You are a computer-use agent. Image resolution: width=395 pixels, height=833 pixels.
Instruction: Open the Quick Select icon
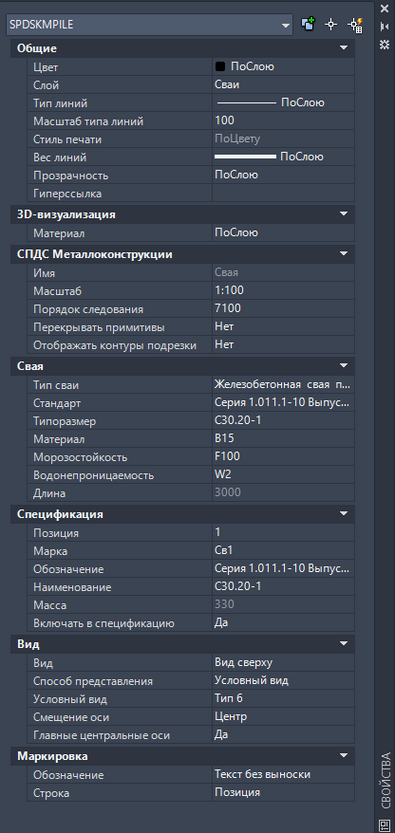[x=355, y=24]
